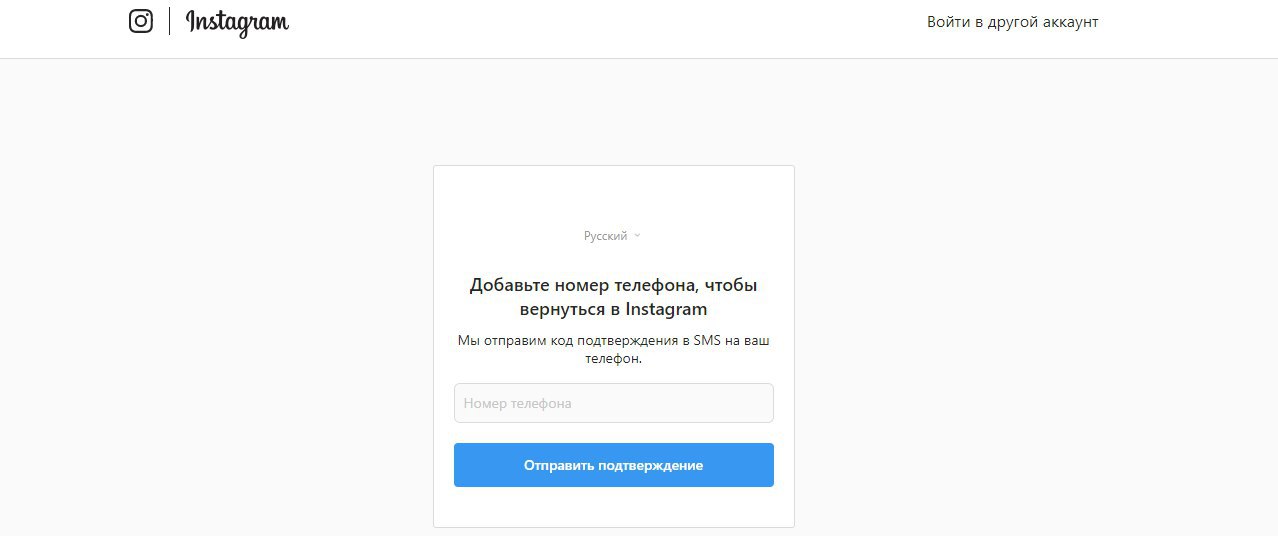Screen dimensions: 1278x536
Task: Click the text line ending with телефон.
Action: (614, 358)
